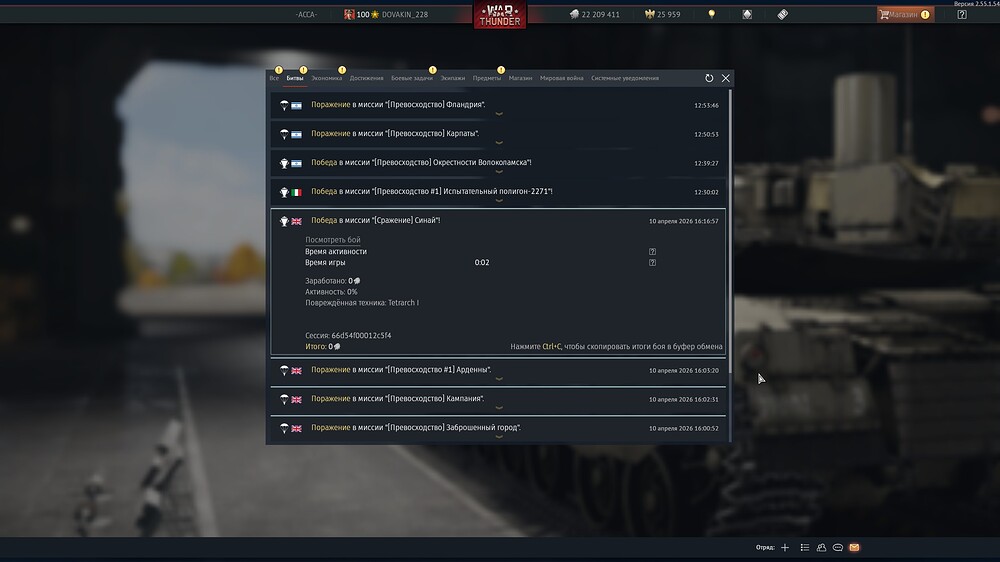
Task: Expand the Арденны defeat entry
Action: (x=498, y=370)
